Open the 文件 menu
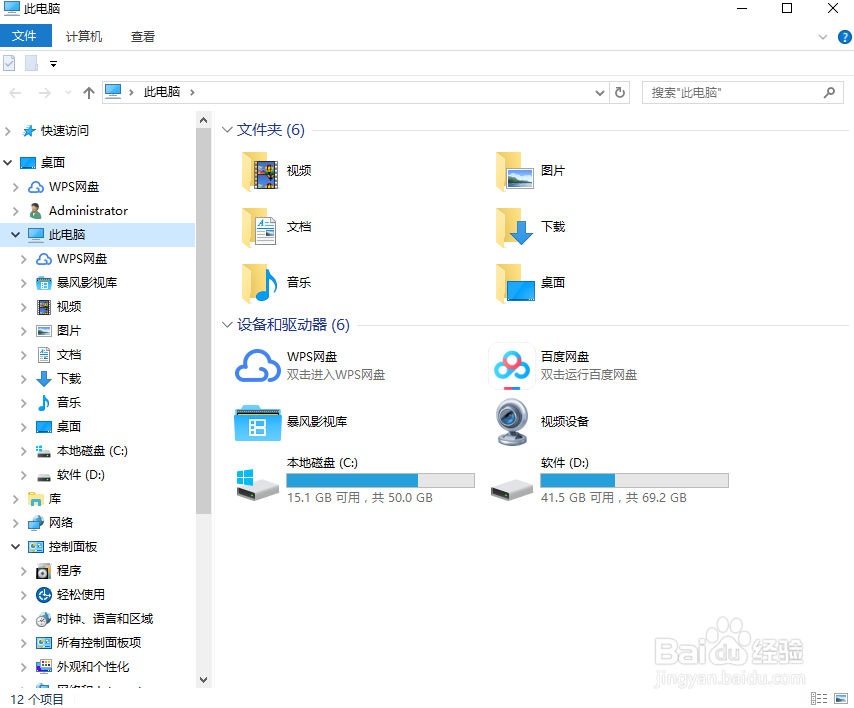This screenshot has width=854, height=708. click(x=26, y=35)
